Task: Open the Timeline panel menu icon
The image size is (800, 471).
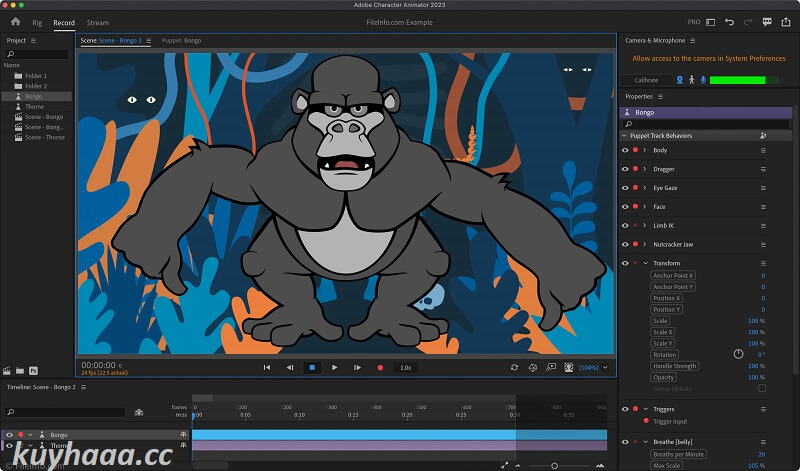Action: [x=84, y=387]
